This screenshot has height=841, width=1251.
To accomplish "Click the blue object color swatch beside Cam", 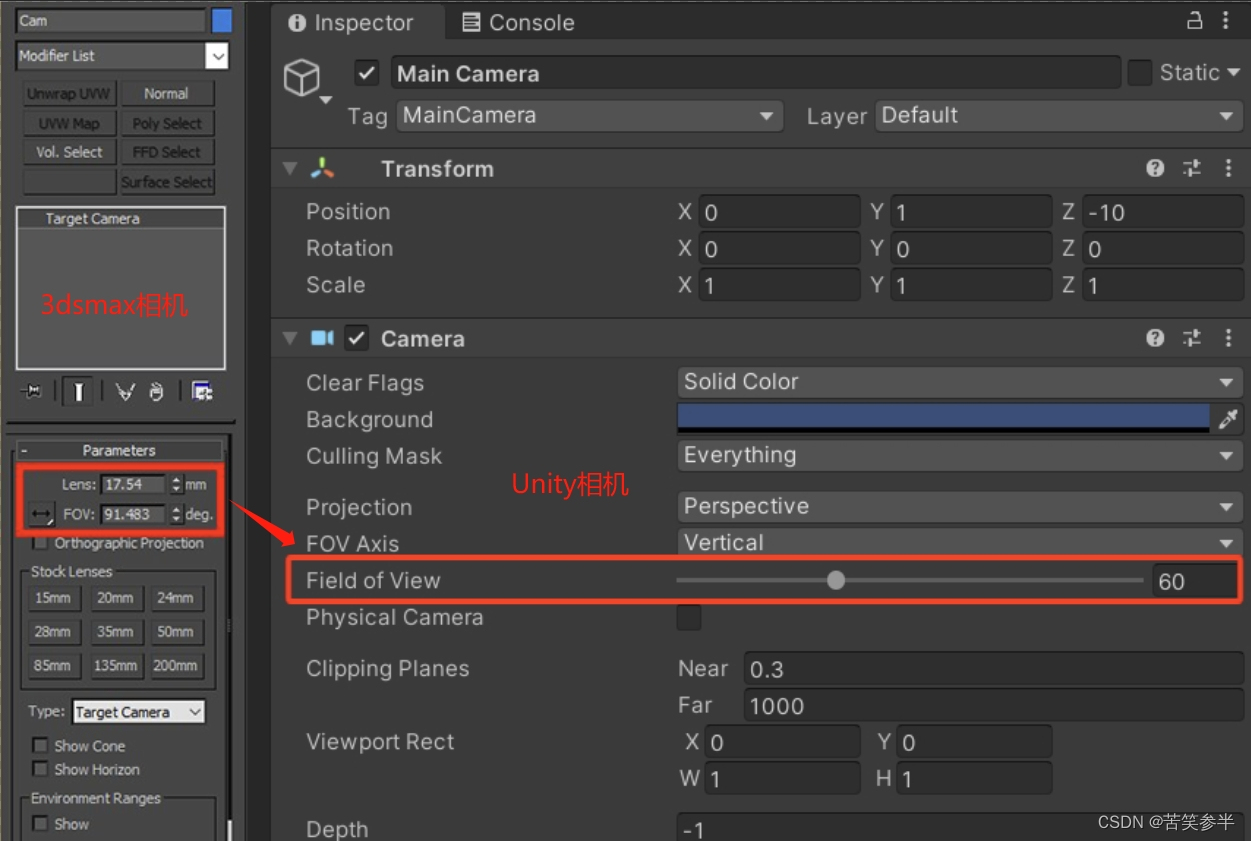I will [222, 20].
